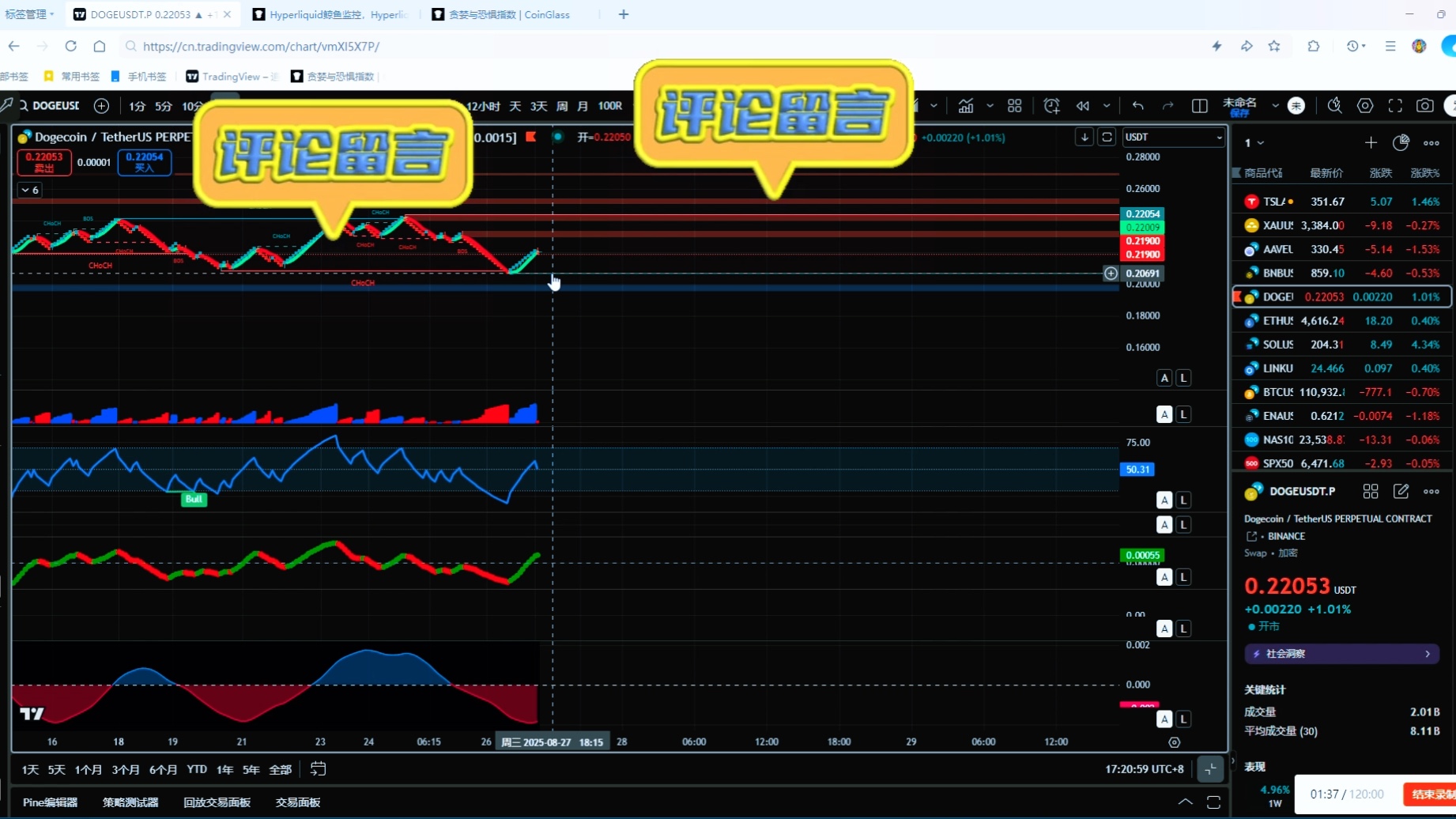
Task: Enter fullscreen mode on the chart
Action: tap(1395, 106)
